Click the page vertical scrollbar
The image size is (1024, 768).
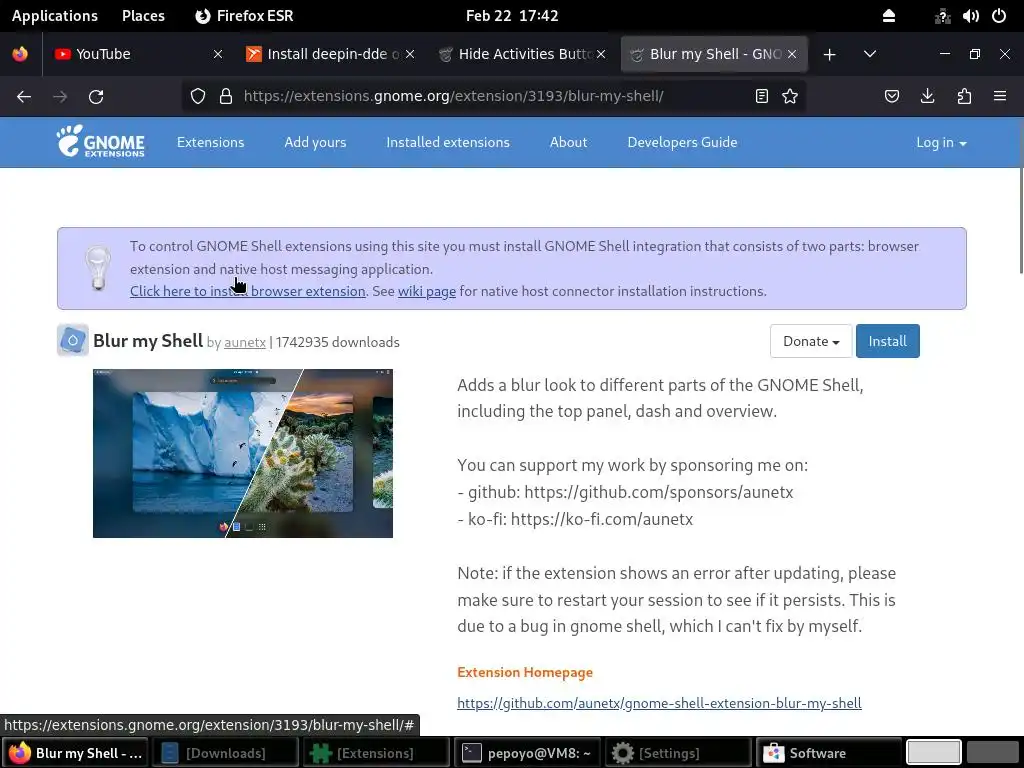1021,222
